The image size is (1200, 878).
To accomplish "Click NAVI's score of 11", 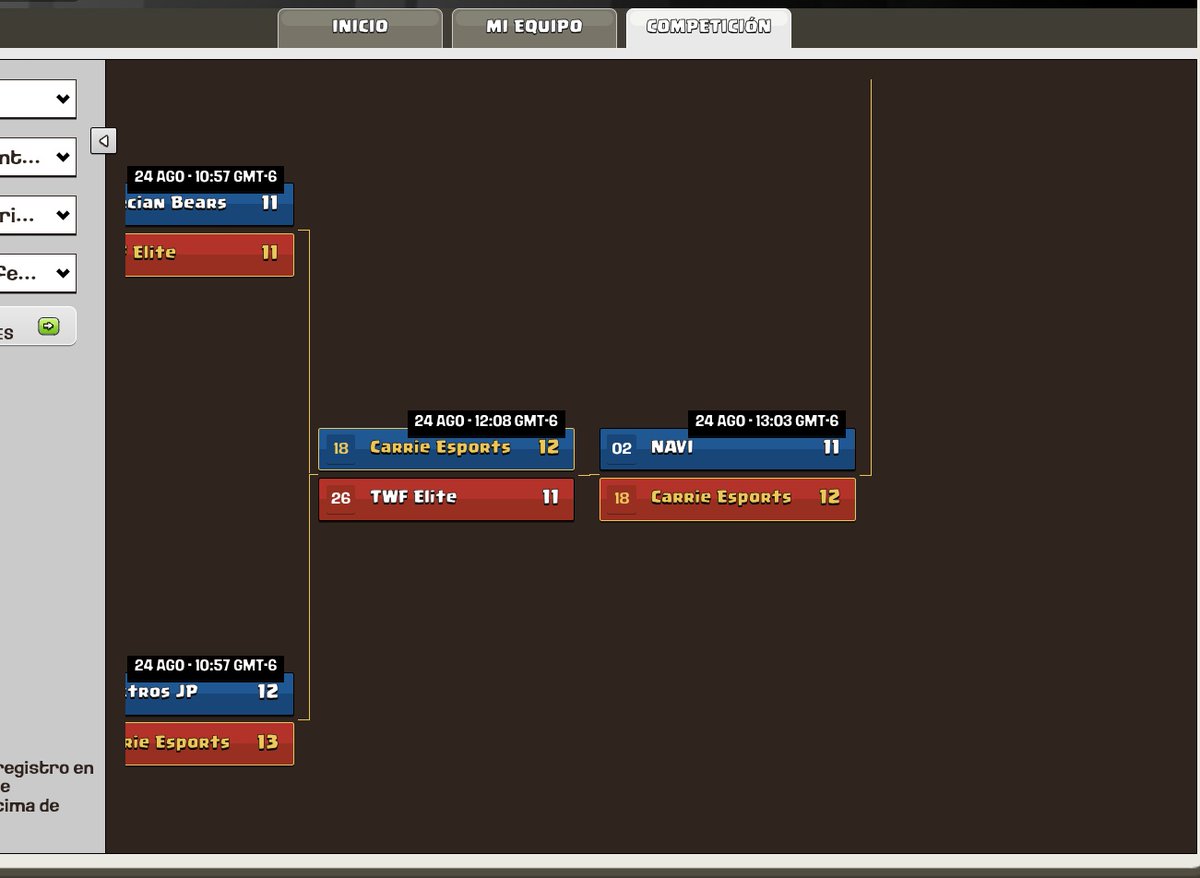I will pyautogui.click(x=831, y=448).
